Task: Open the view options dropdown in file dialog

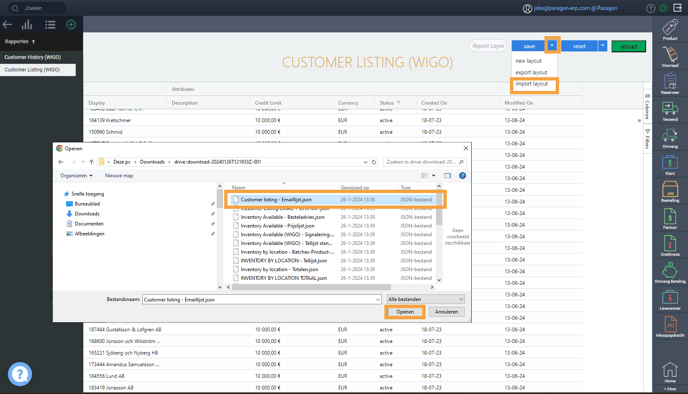Action: coord(434,176)
